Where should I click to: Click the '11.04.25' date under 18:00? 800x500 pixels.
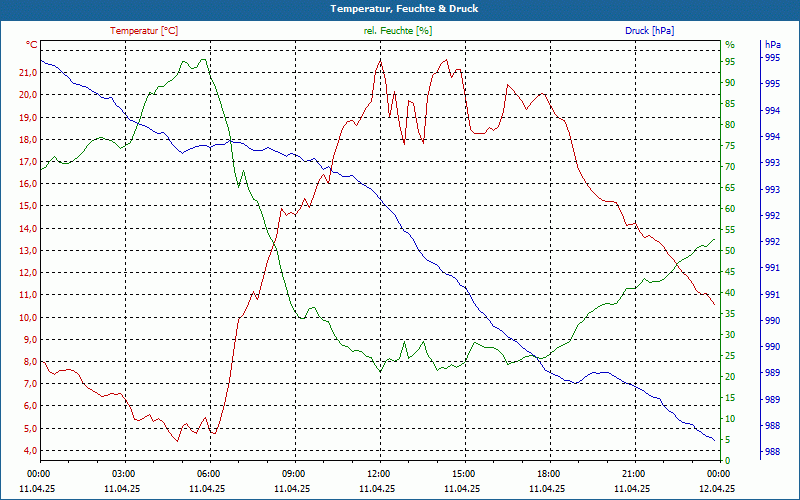[547, 489]
